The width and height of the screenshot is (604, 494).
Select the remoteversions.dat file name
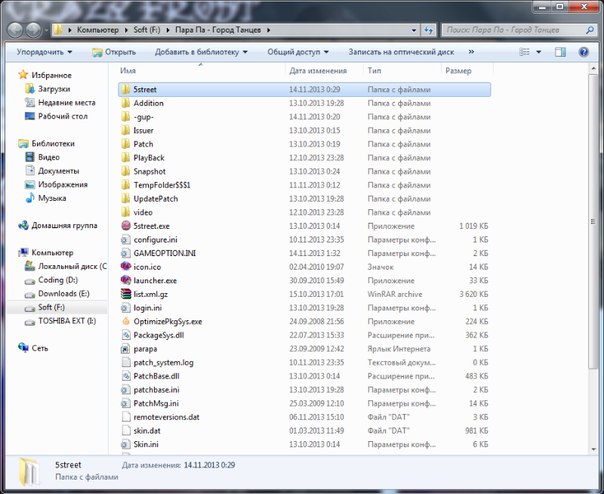(166, 417)
